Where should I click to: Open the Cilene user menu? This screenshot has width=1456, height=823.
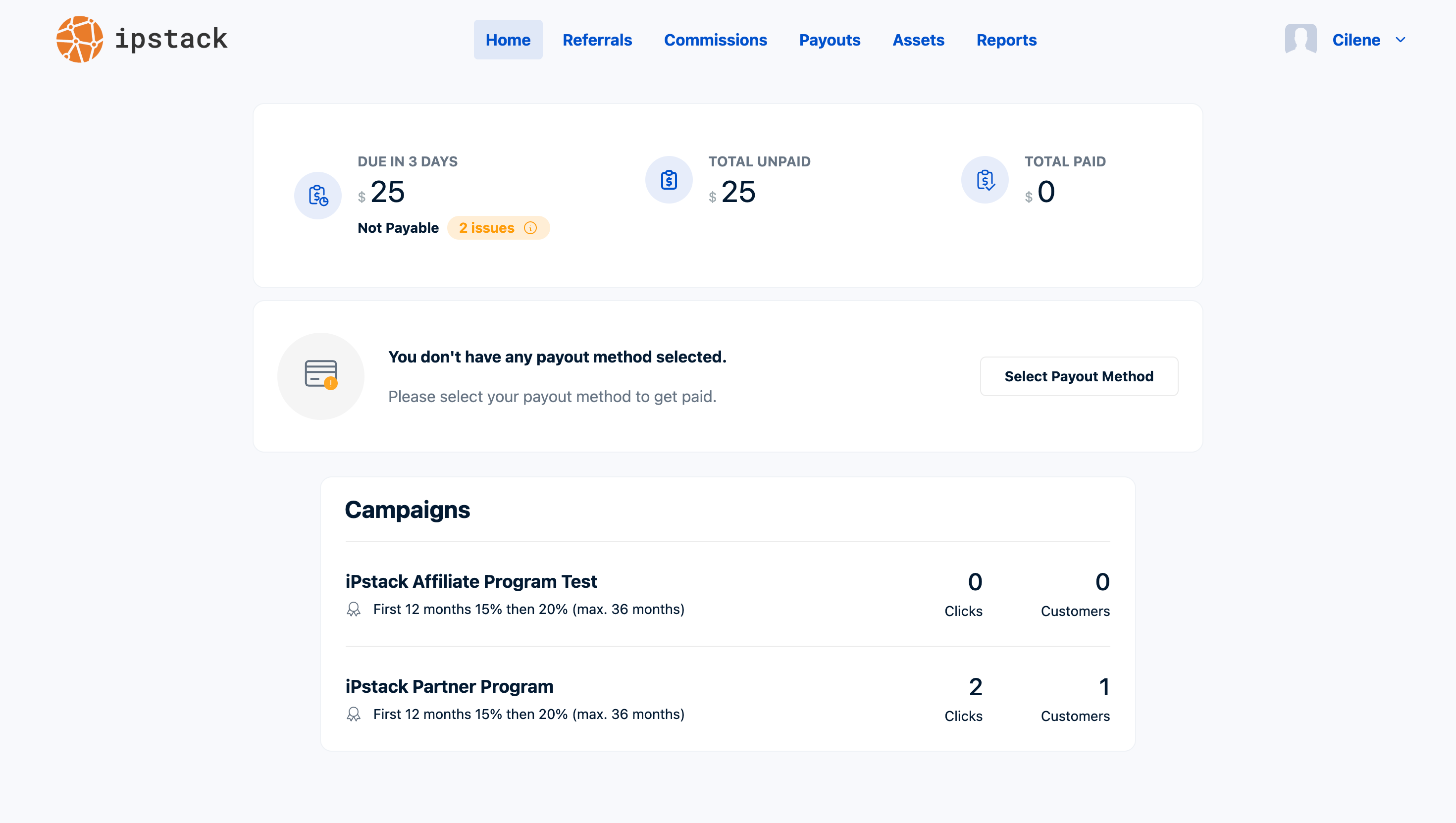[x=1355, y=40]
